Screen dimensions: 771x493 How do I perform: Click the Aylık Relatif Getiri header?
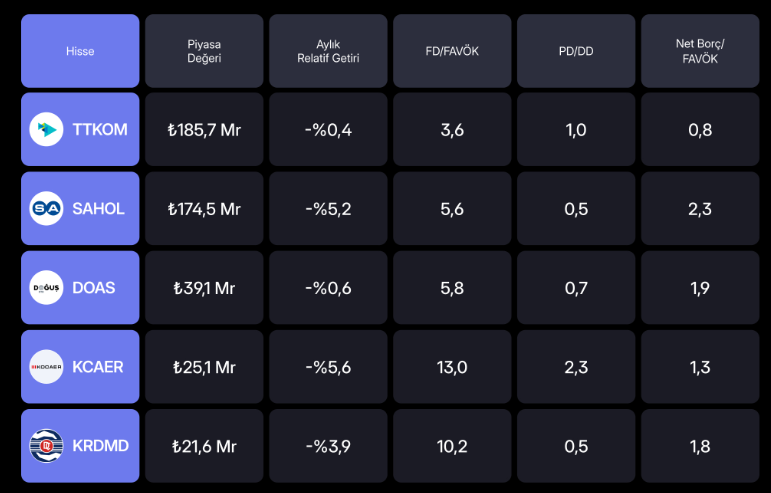328,51
